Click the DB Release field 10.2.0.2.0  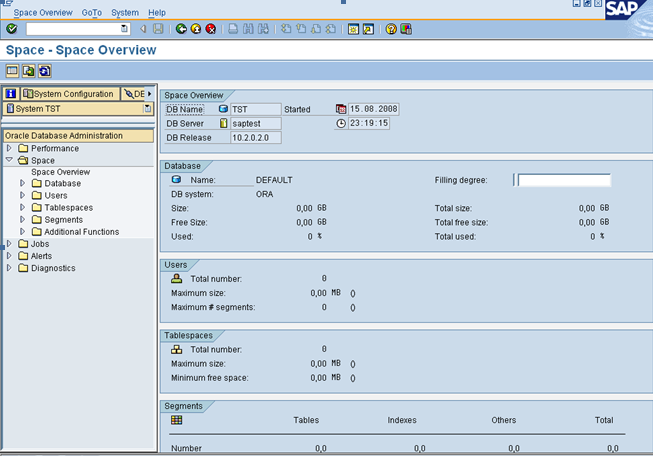256,137
